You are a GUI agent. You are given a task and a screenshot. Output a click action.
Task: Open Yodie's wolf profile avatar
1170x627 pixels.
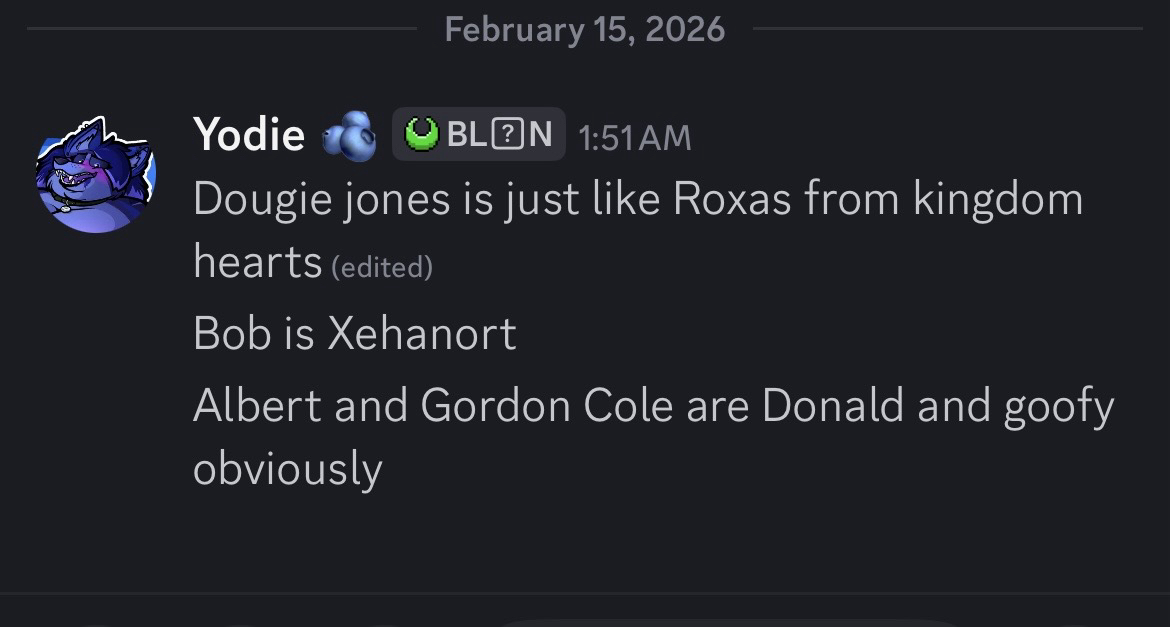pyautogui.click(x=96, y=173)
